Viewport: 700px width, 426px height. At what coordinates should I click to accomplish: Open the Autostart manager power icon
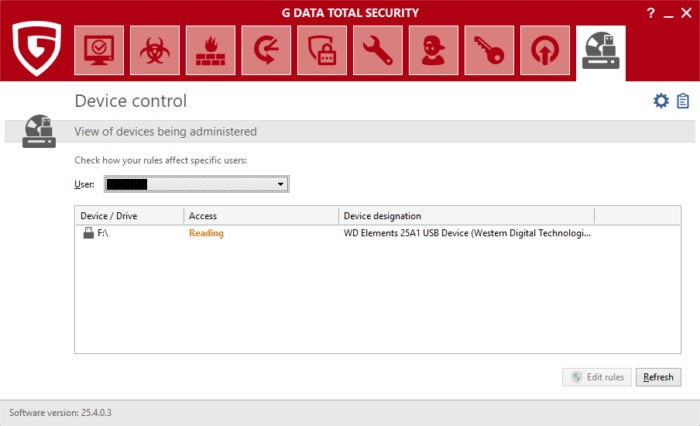(x=545, y=50)
